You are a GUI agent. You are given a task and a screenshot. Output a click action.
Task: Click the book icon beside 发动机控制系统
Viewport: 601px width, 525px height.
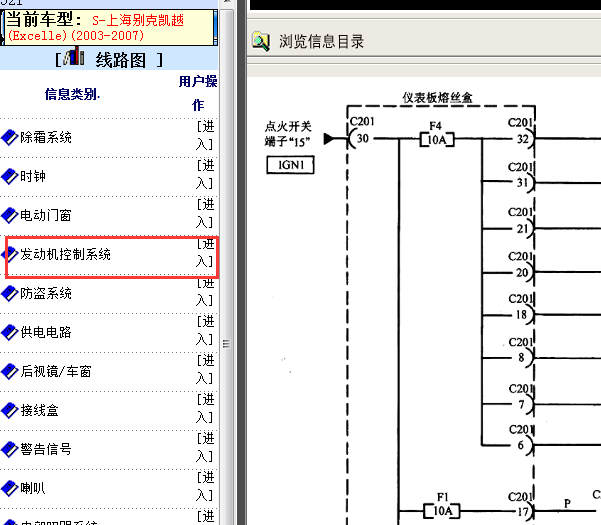click(11, 254)
